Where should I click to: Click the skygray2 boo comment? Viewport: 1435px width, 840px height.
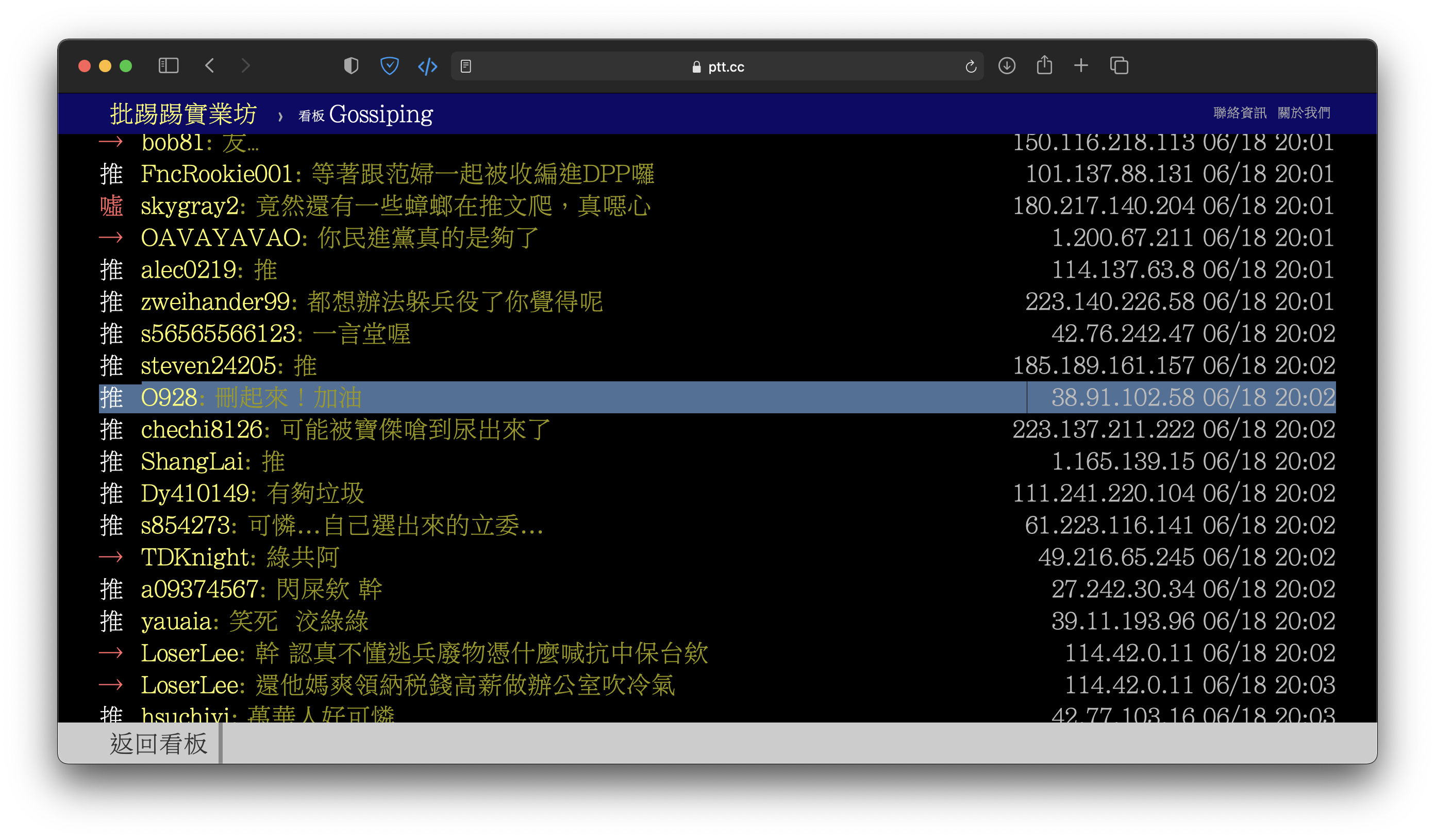click(x=453, y=206)
